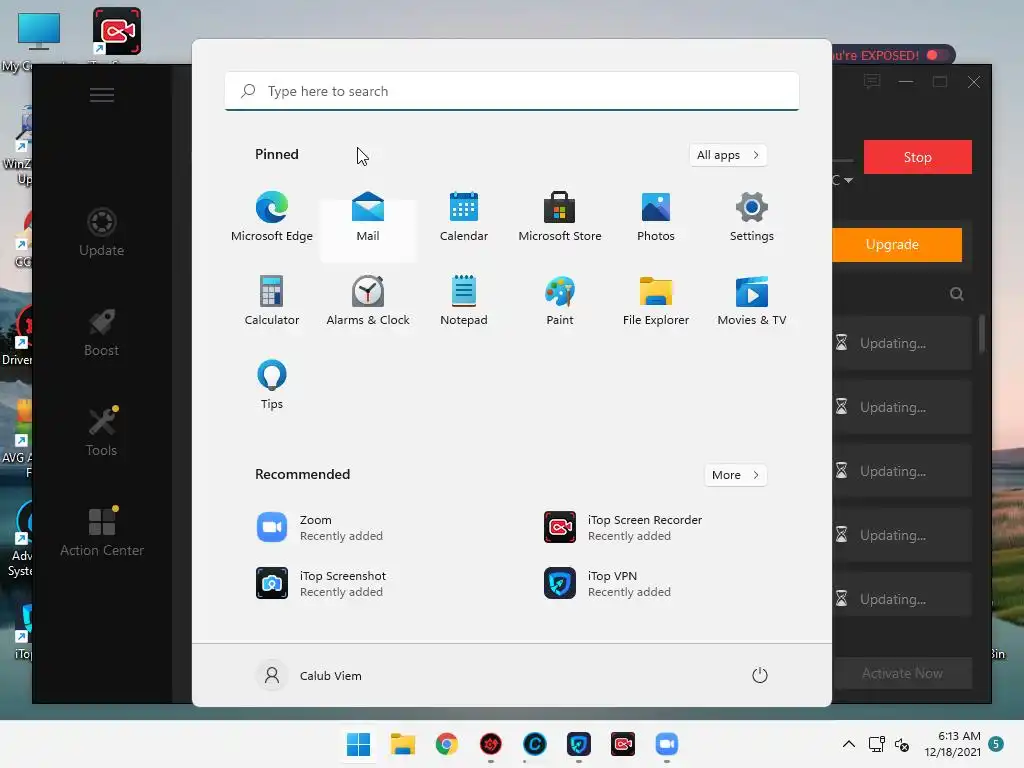Expand the All apps list
This screenshot has height=768, width=1024.
click(728, 155)
